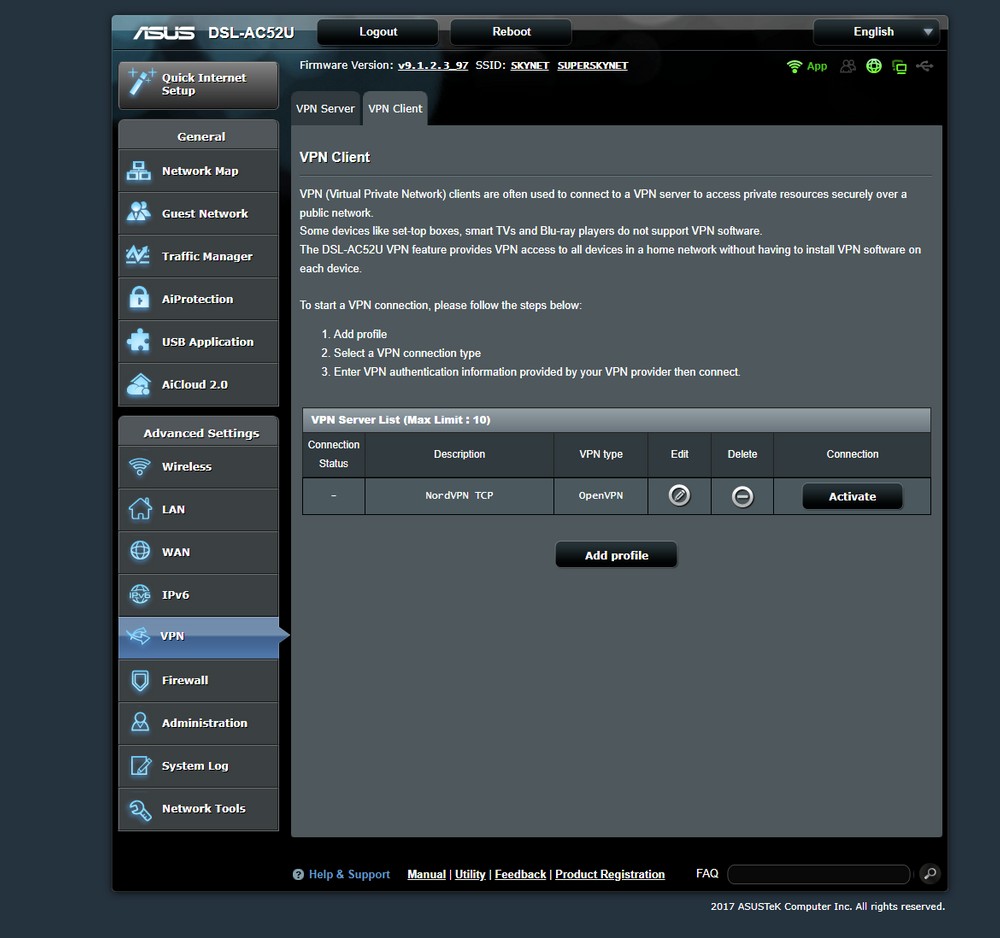Image resolution: width=1000 pixels, height=938 pixels.
Task: Click the LAN clients status icon
Action: tap(899, 67)
